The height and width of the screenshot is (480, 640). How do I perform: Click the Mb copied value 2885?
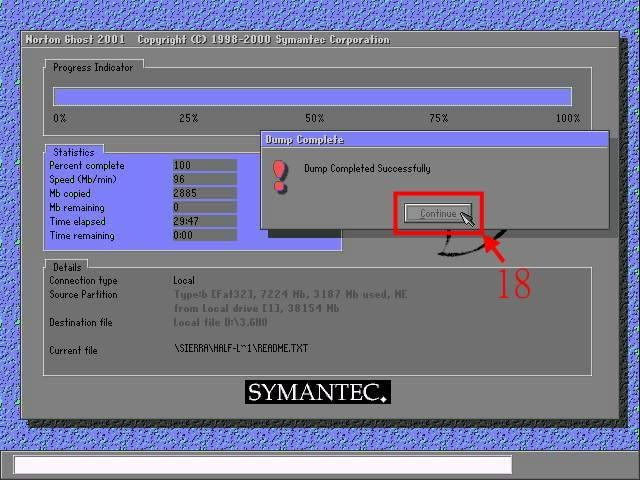(204, 193)
